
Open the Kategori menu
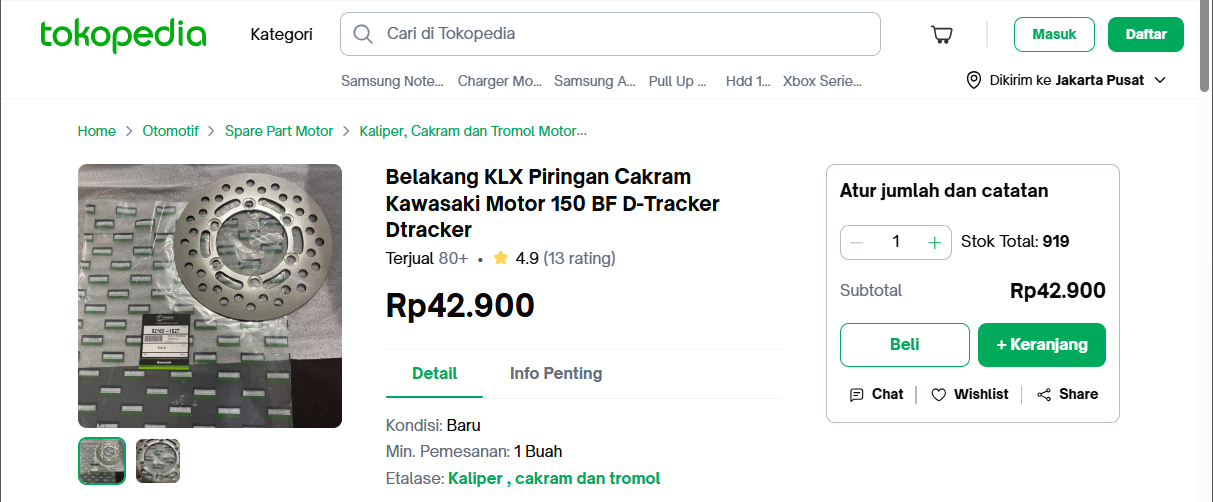coord(281,34)
